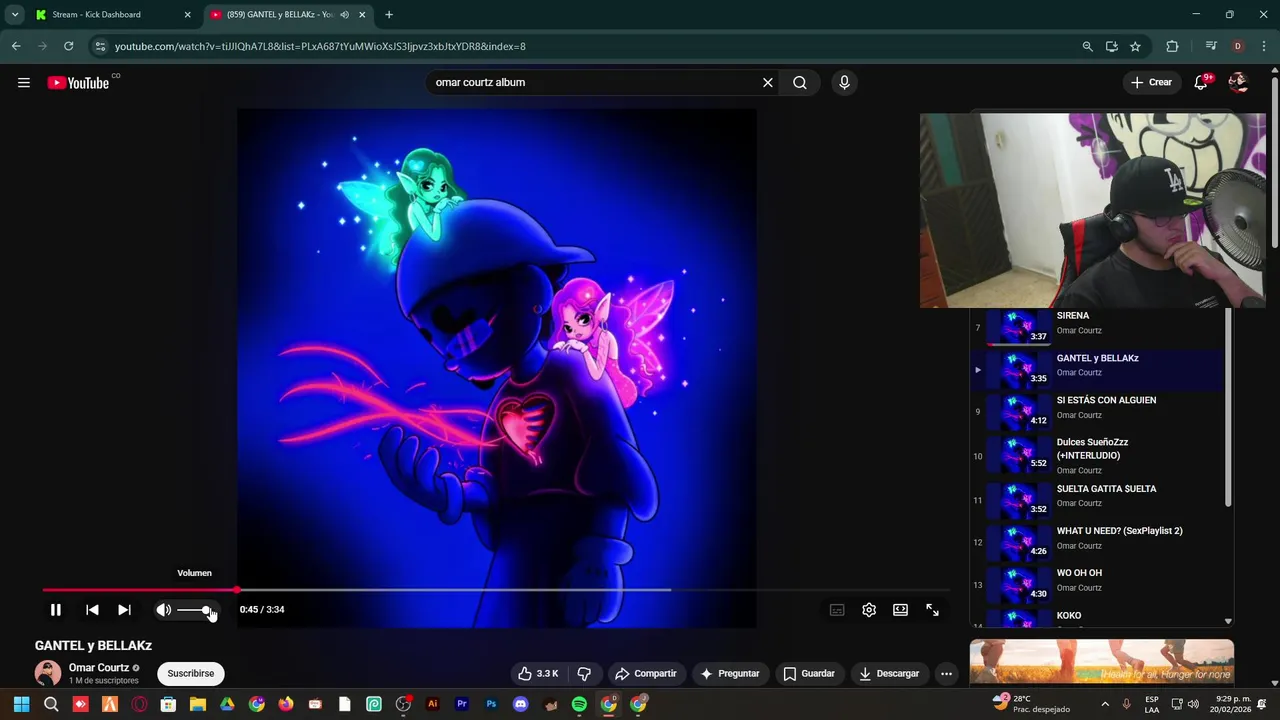This screenshot has width=1280, height=720.
Task: Save the video with Guardar
Action: (x=808, y=674)
